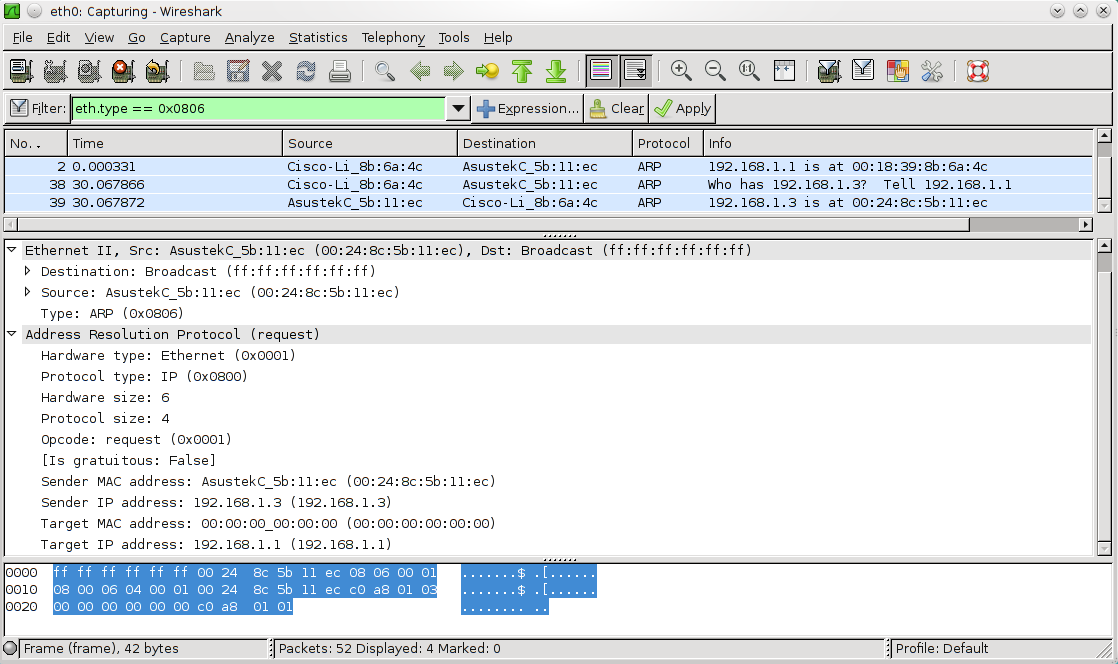
Task: Close this capture file icon
Action: [272, 71]
